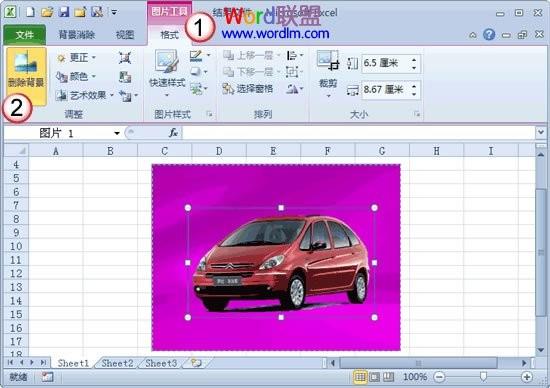The image size is (550, 388).
Task: Open the 快速样式 quick styles gallery
Action: pos(167,74)
